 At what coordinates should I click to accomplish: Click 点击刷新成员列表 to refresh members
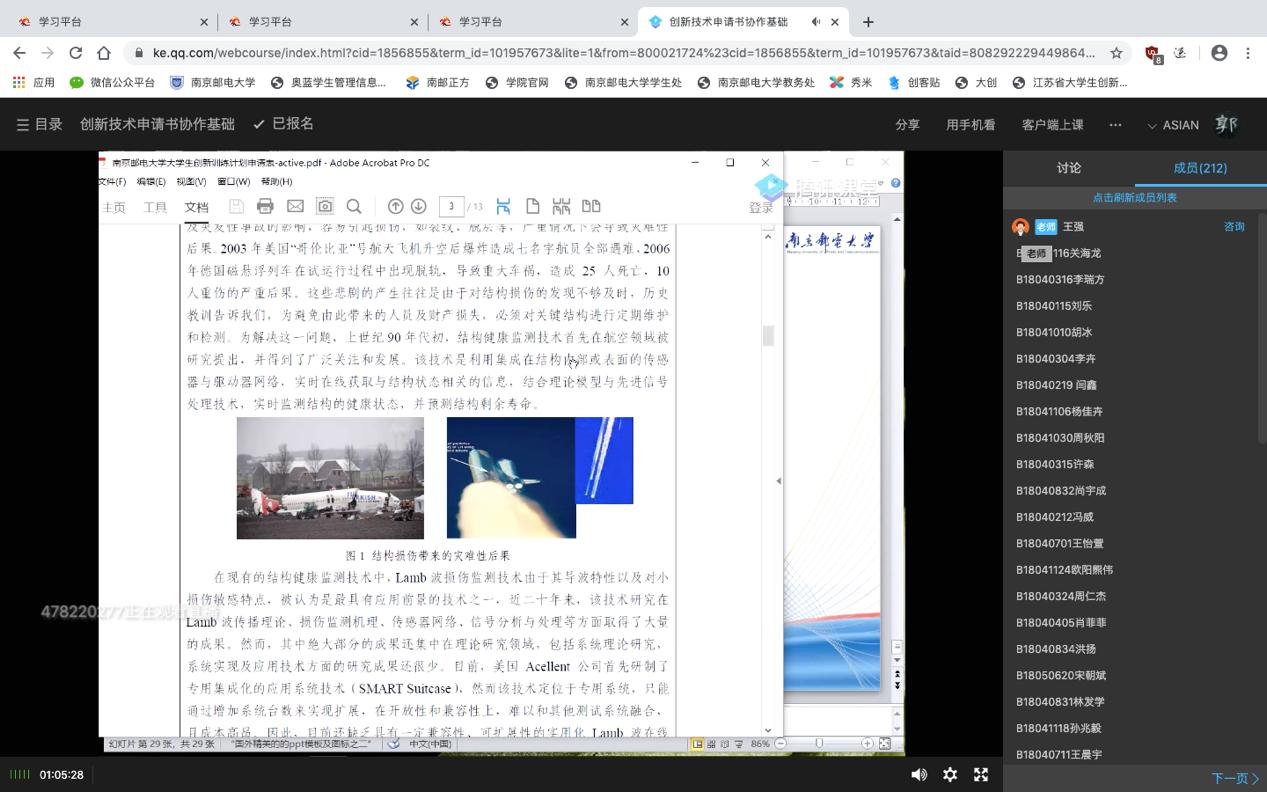tap(1134, 198)
